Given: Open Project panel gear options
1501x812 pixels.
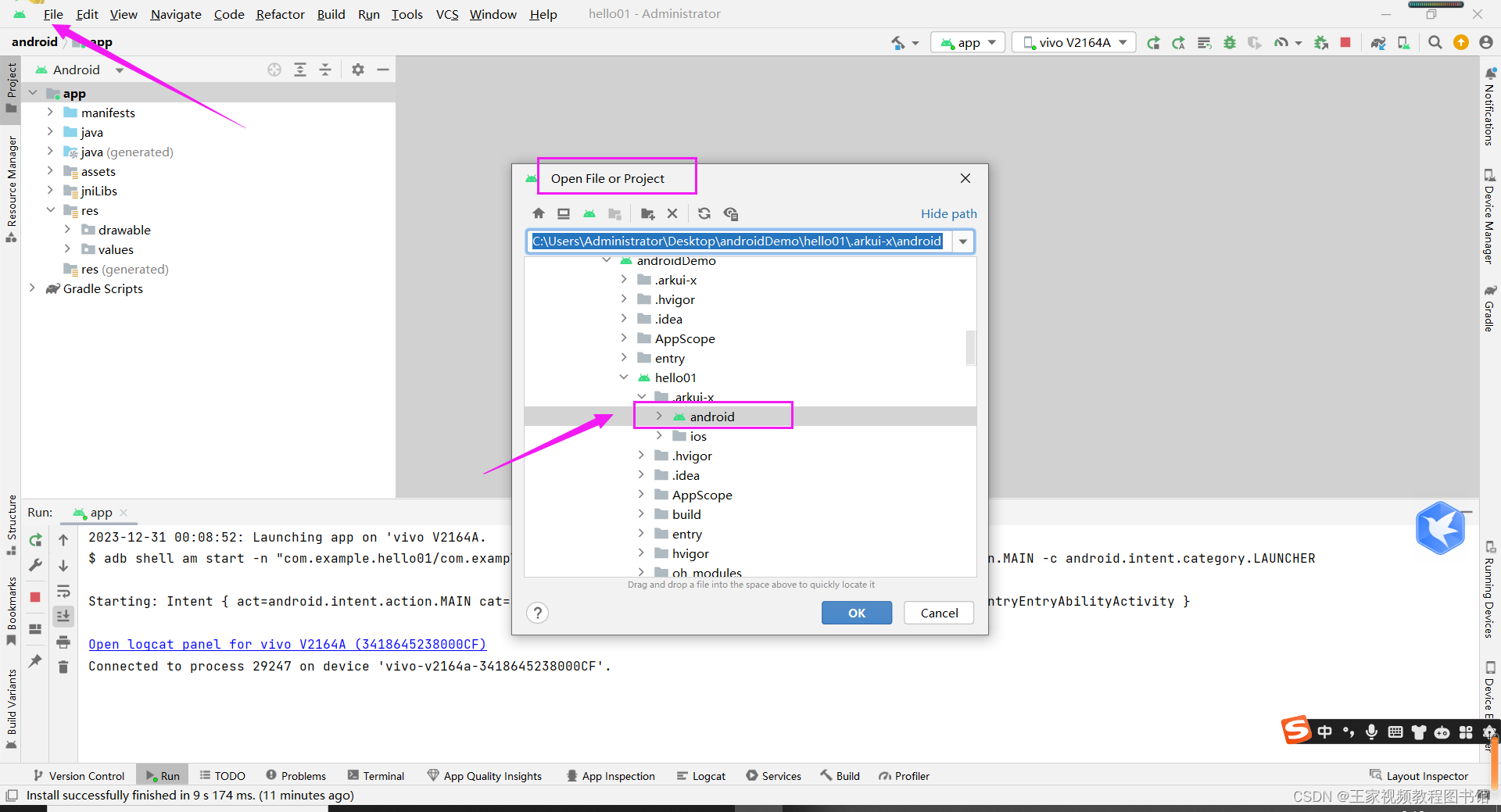Looking at the screenshot, I should click(x=358, y=70).
